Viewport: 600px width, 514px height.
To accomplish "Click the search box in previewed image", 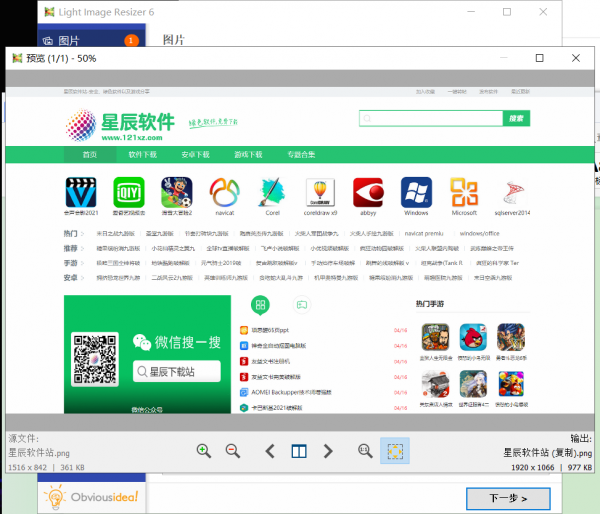I will (x=431, y=118).
